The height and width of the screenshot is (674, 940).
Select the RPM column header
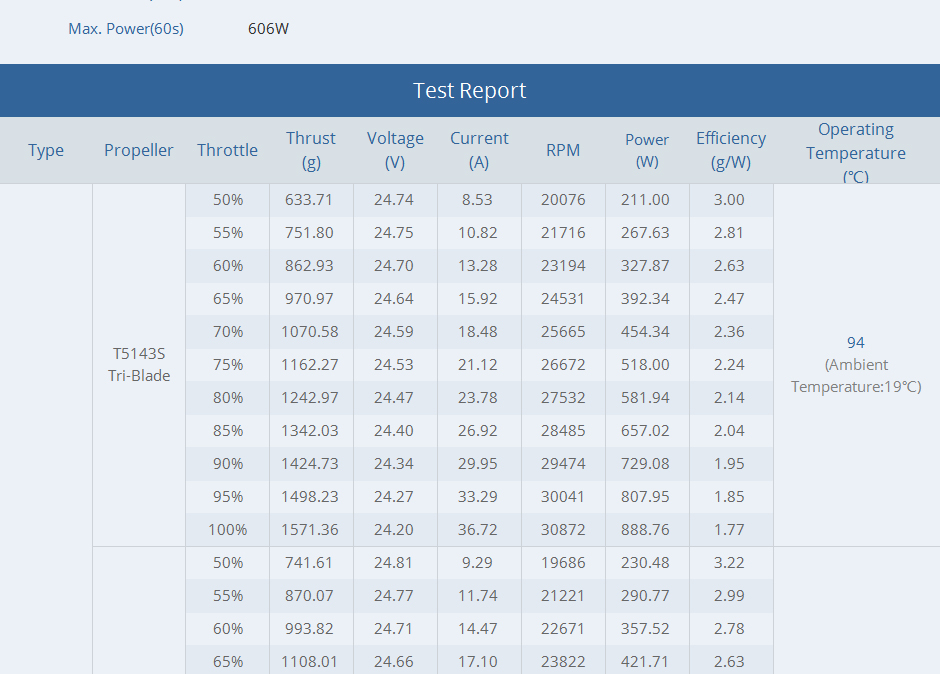pos(563,150)
